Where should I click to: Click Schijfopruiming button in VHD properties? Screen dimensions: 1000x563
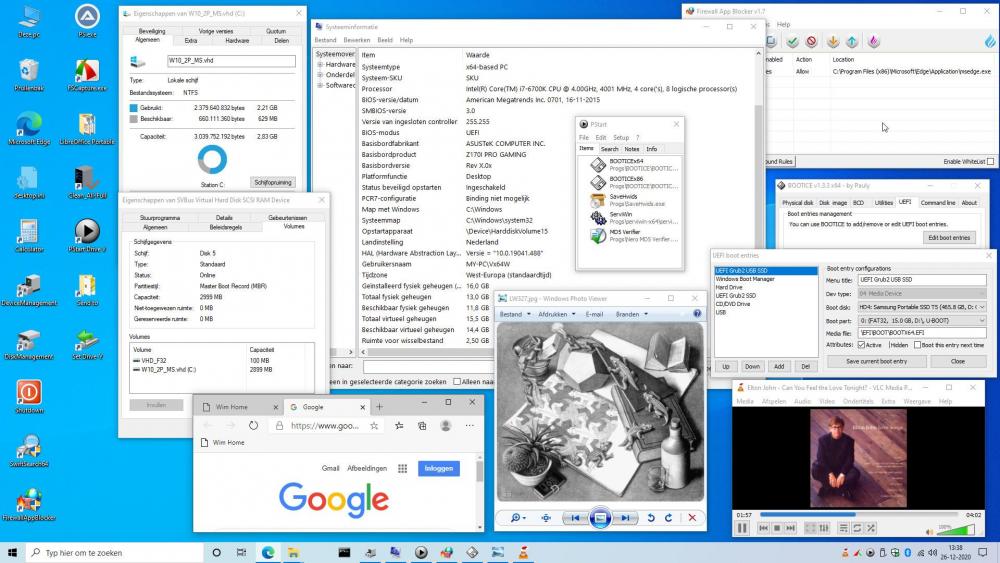273,182
